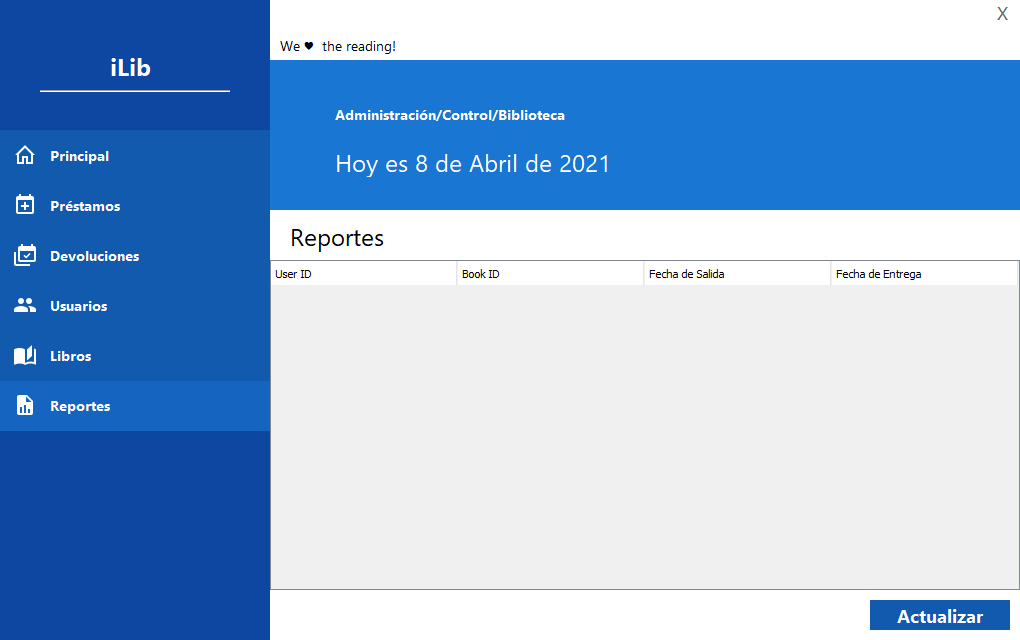Viewport: 1020px width, 640px height.
Task: Click the Administración/Control/Biblioteca breadcrumb text
Action: pyautogui.click(x=450, y=116)
